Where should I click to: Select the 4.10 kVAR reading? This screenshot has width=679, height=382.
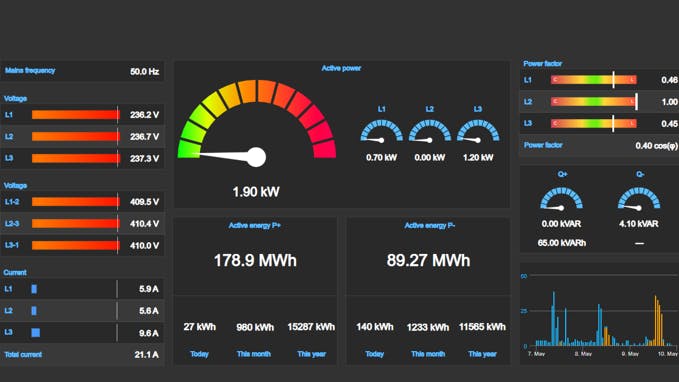(x=639, y=224)
